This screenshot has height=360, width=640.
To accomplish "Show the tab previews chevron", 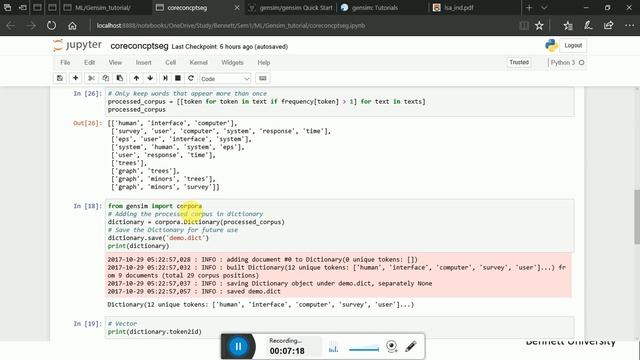I will 544,8.
